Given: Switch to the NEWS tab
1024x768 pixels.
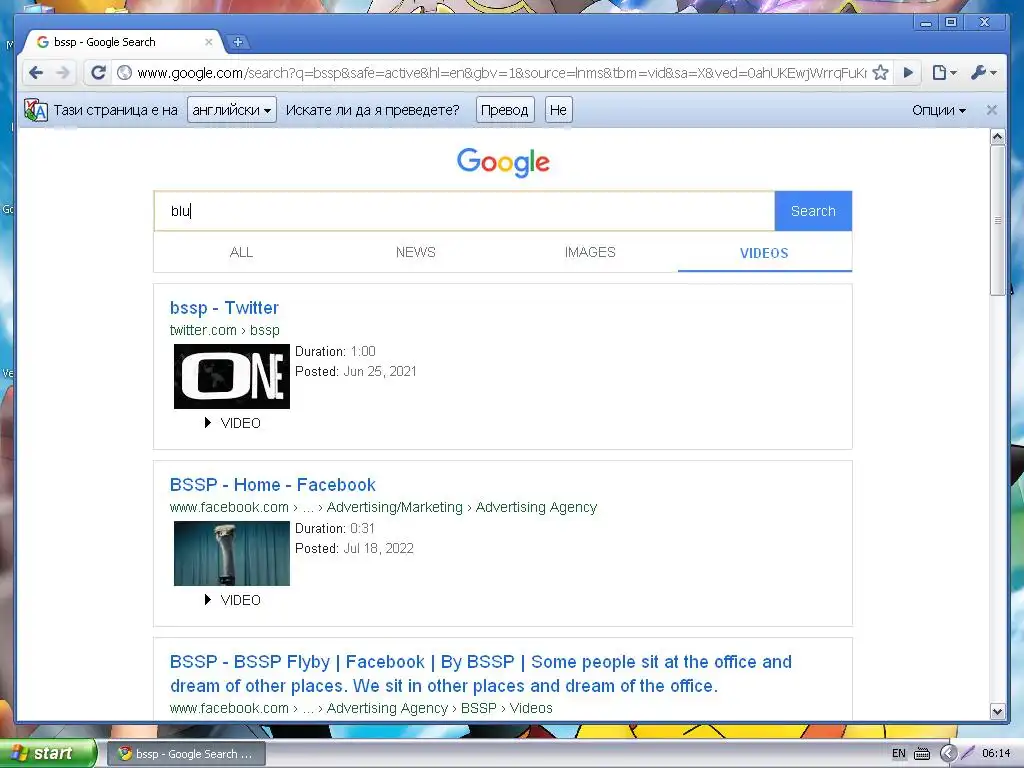Looking at the screenshot, I should pos(415,252).
